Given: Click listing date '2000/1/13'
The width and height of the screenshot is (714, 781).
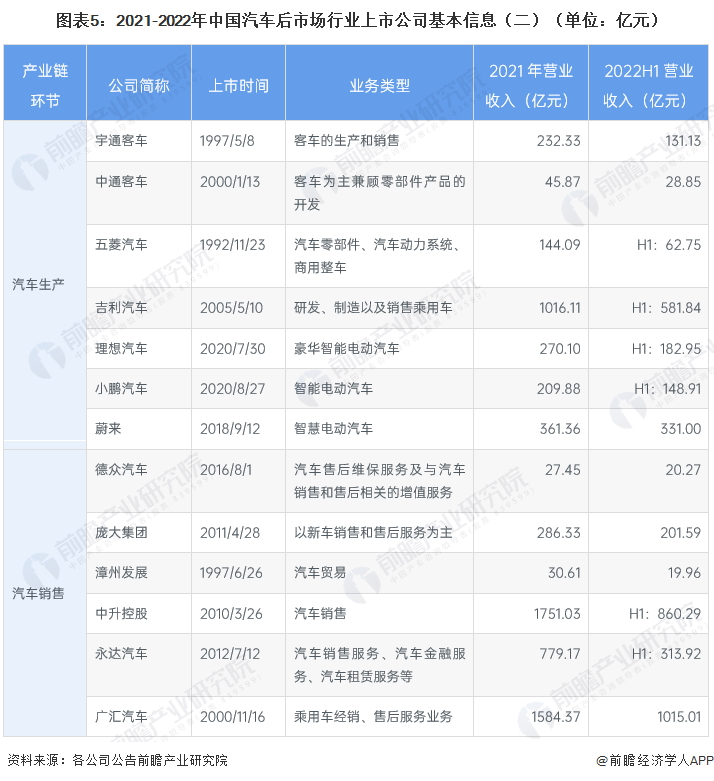Looking at the screenshot, I should coord(230,182).
